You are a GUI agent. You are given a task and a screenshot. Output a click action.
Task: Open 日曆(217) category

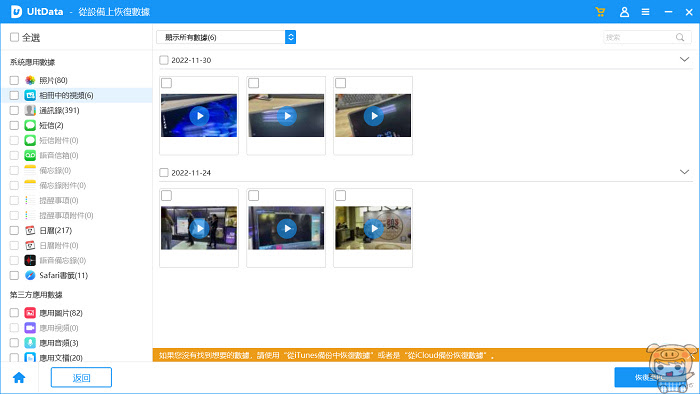(x=55, y=230)
